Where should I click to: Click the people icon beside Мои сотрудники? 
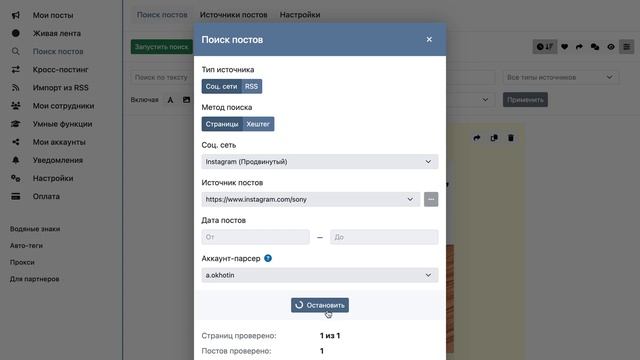[16, 106]
